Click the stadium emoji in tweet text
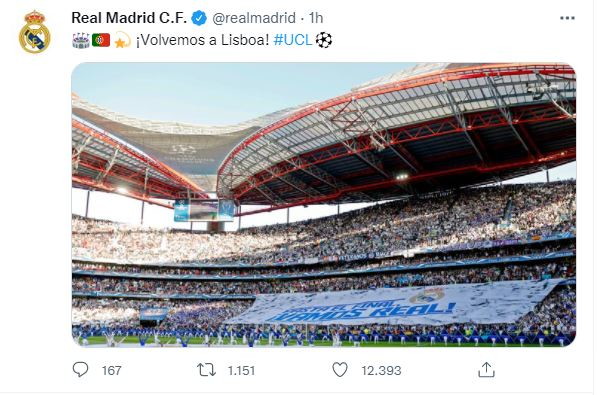 [x=81, y=40]
